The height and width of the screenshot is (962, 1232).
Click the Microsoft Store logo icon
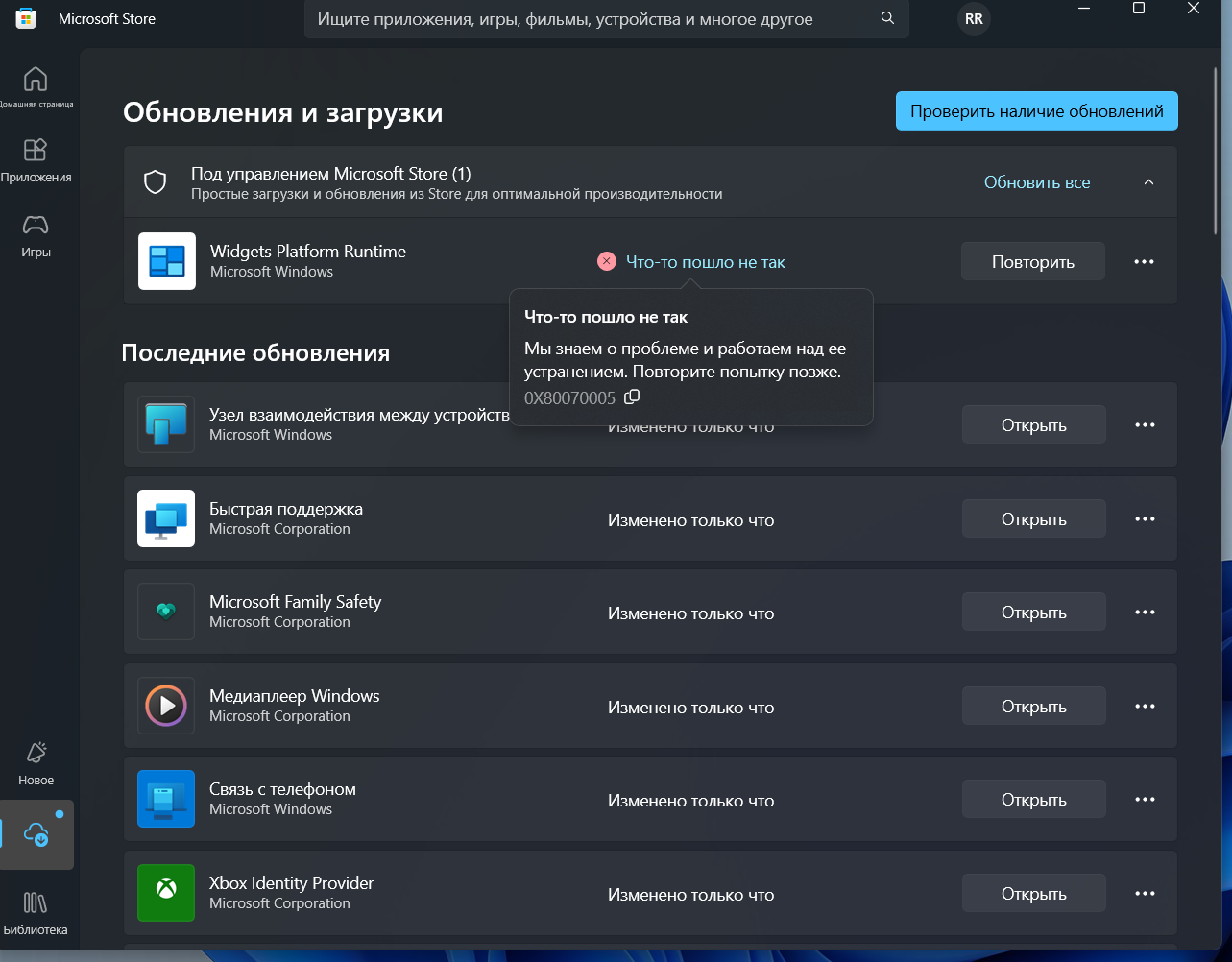[26, 19]
